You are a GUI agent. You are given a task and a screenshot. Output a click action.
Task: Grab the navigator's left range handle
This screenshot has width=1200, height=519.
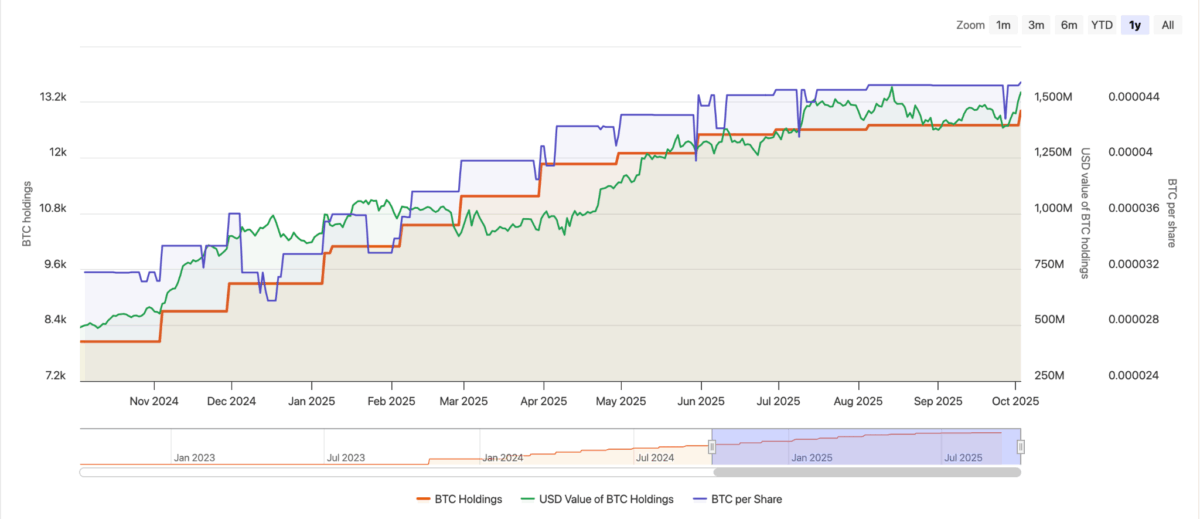tap(713, 446)
